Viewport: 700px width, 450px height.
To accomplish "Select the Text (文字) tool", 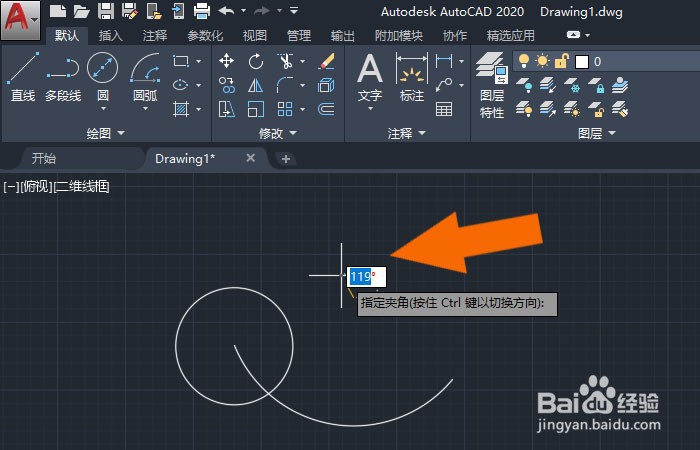I will [x=370, y=76].
